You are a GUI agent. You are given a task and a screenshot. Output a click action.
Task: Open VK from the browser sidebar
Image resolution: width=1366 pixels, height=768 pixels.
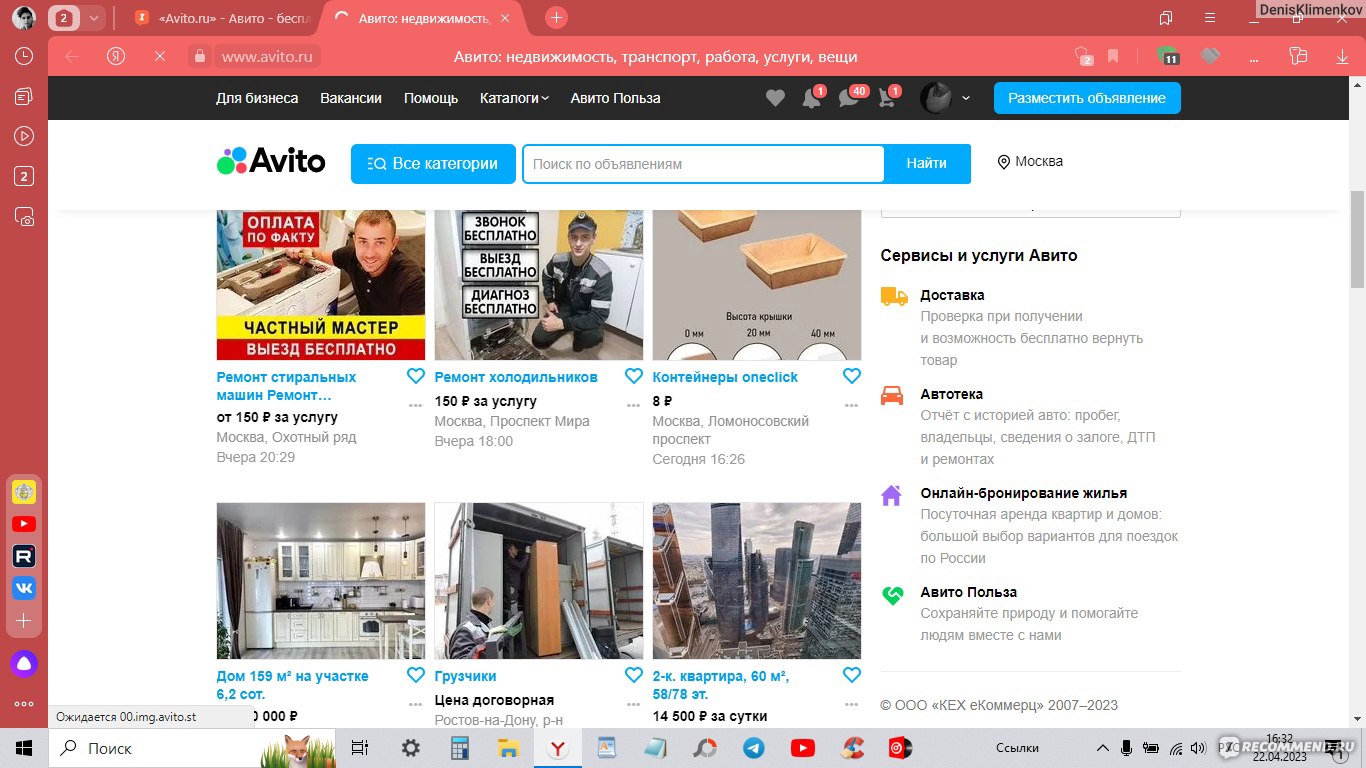(24, 588)
